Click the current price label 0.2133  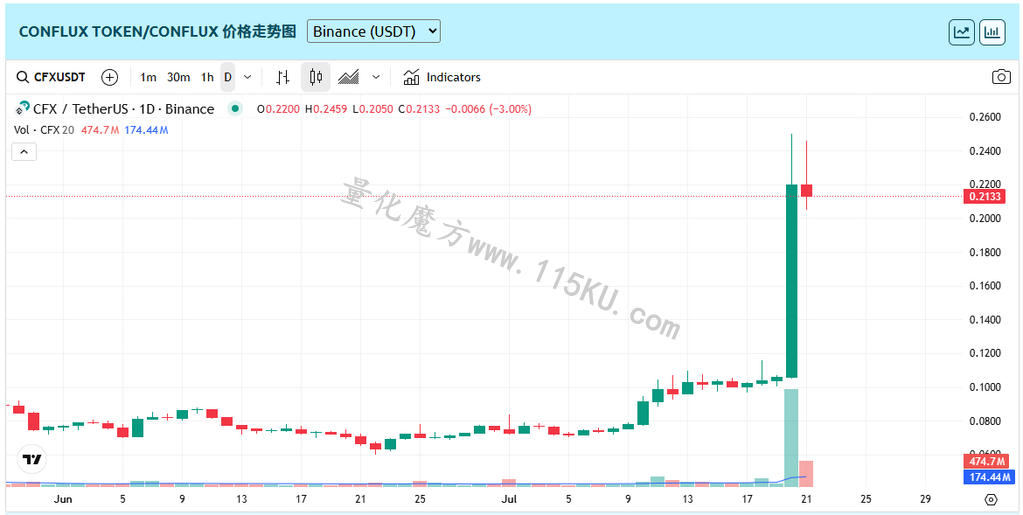tap(983, 196)
